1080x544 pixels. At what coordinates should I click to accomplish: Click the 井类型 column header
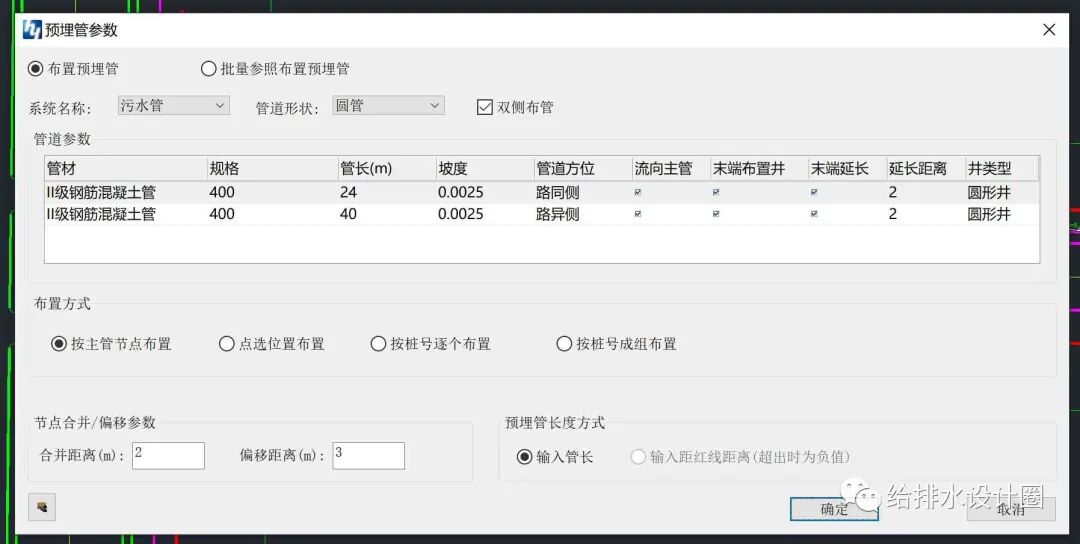(1002, 169)
